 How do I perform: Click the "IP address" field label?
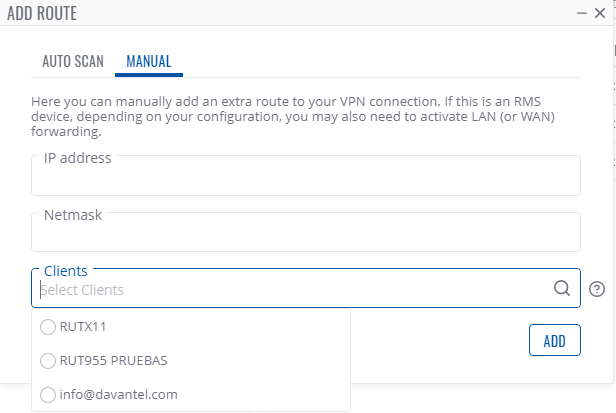78,158
